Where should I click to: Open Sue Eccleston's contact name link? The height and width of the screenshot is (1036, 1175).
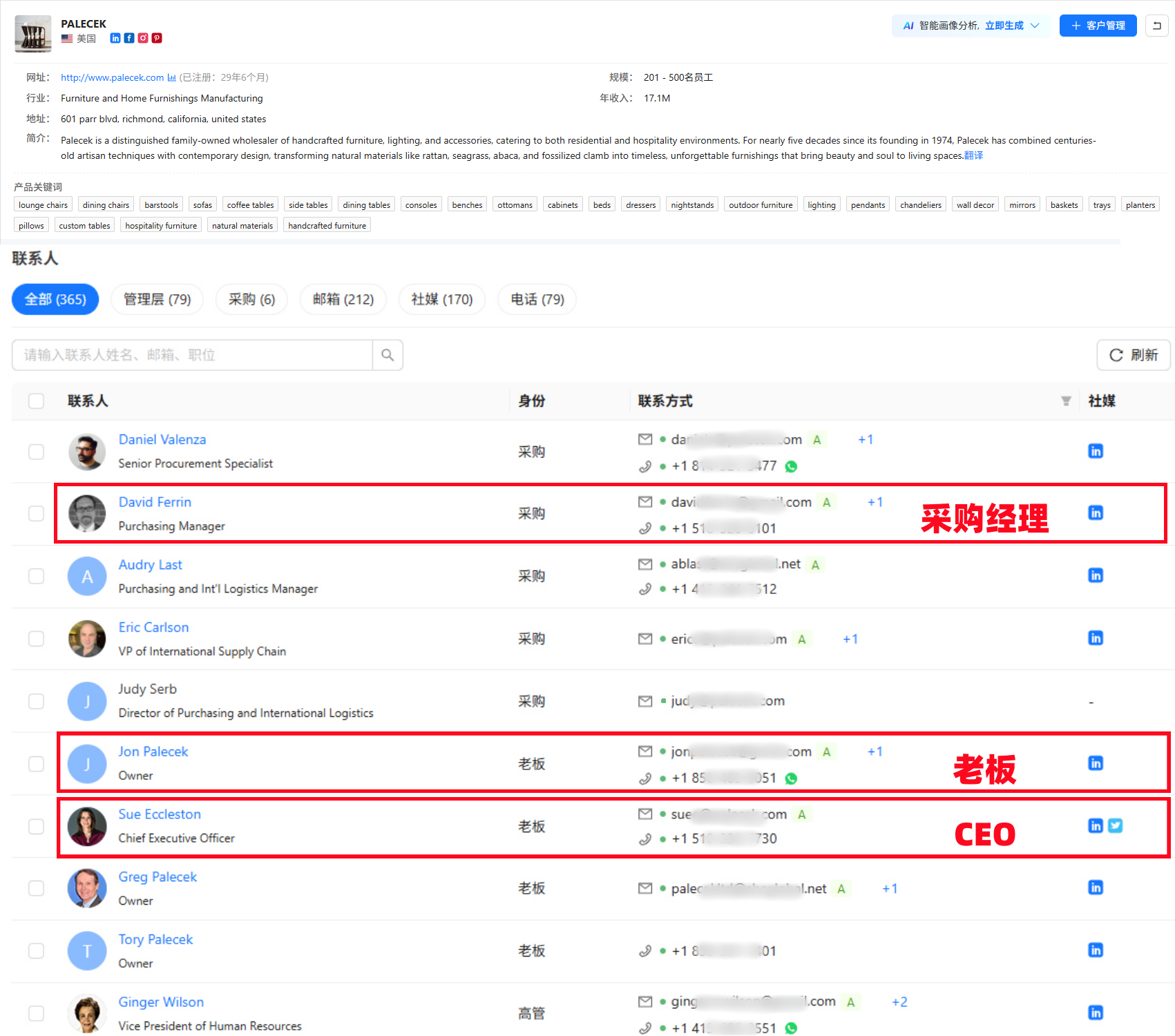[160, 814]
